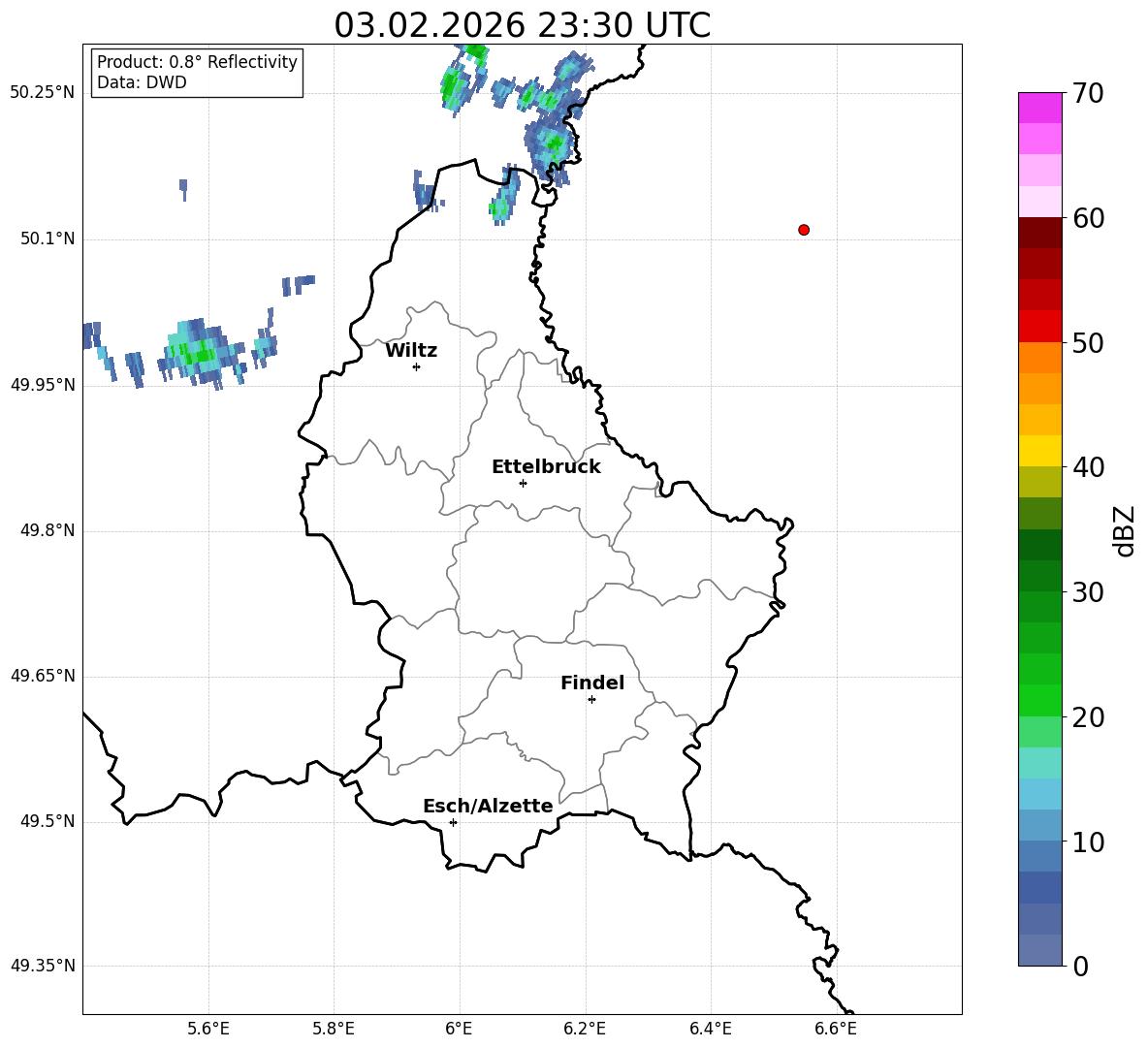Click the '5.6°E' longitude label
The height and width of the screenshot is (1048, 1148).
208,1029
